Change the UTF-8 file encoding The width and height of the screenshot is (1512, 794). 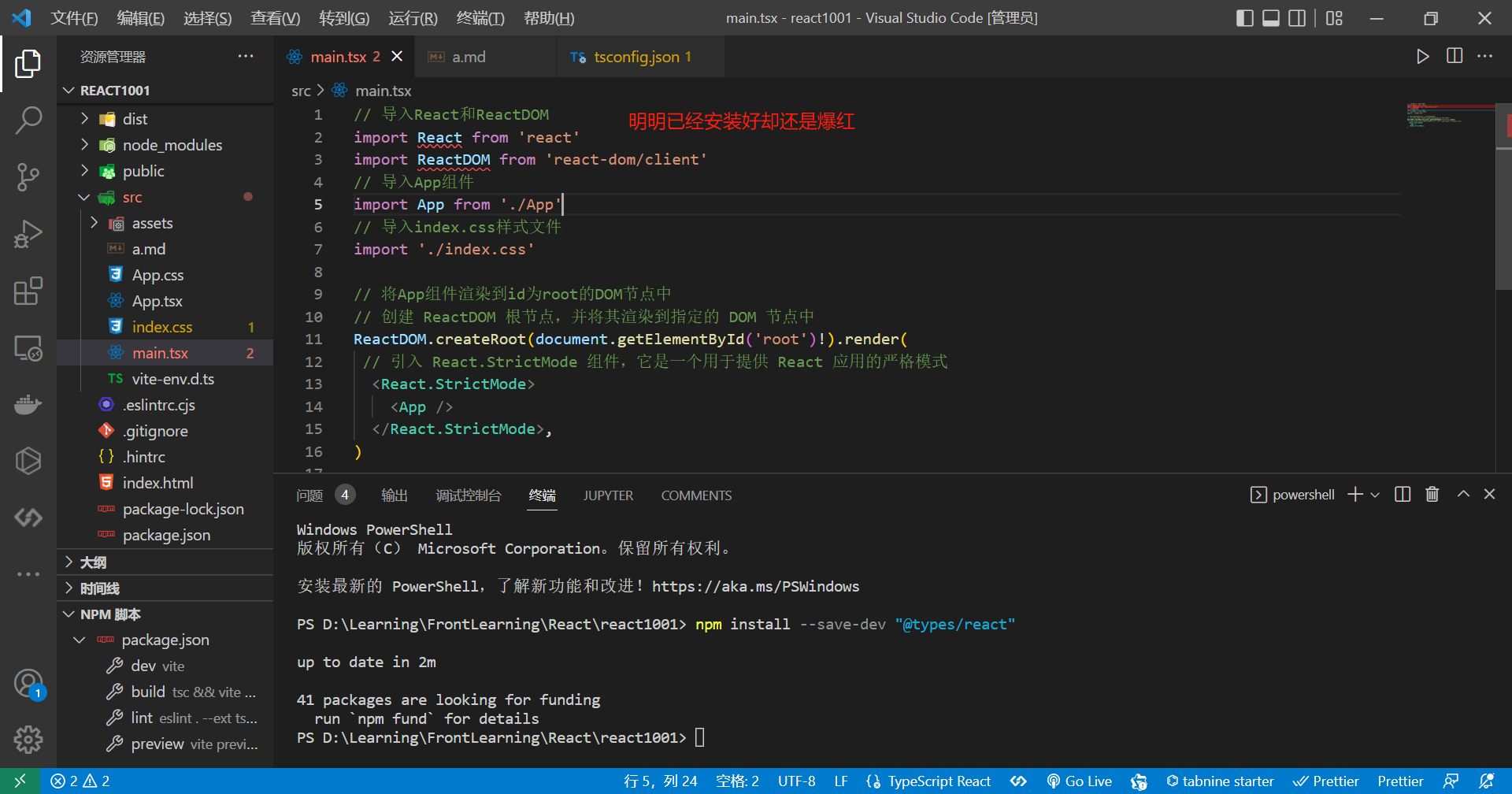(x=796, y=781)
